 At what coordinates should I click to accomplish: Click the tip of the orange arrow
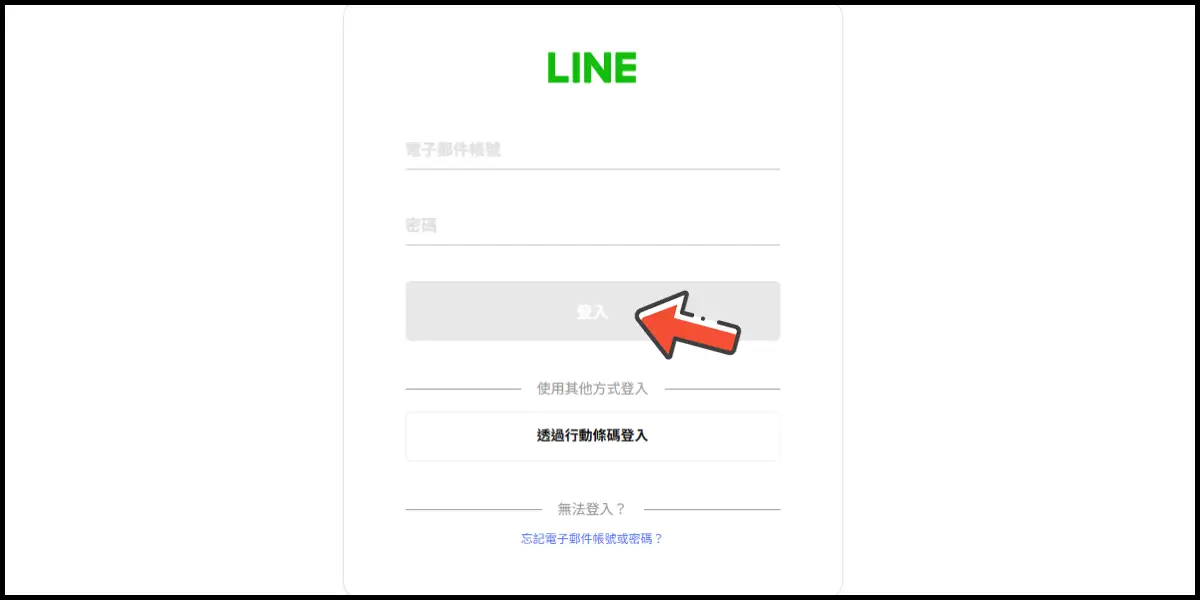640,318
